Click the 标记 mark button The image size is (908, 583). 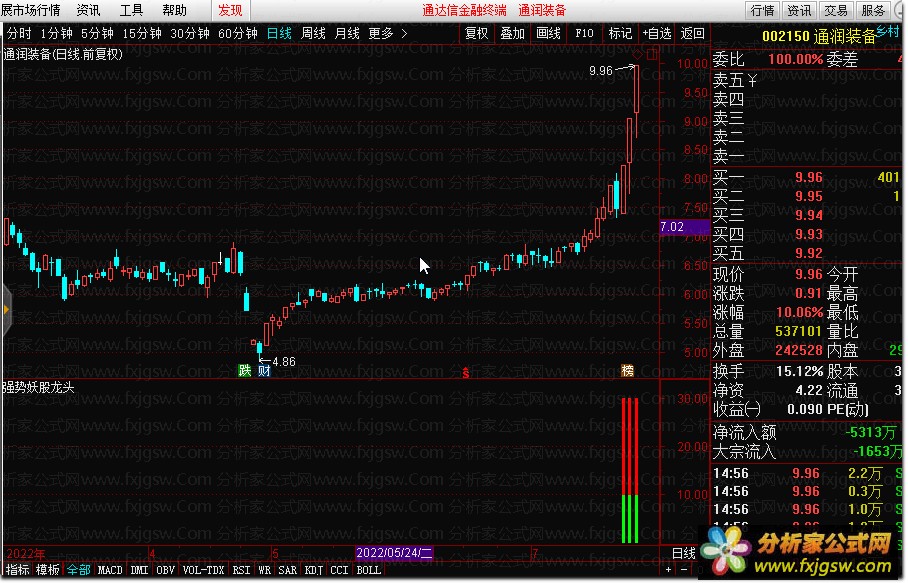point(620,34)
